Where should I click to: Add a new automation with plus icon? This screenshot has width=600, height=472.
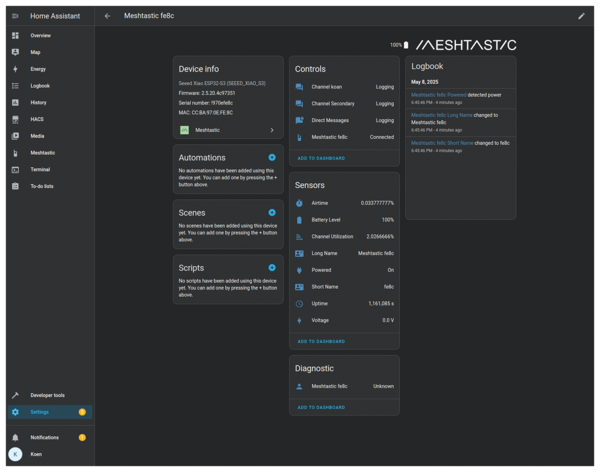tap(272, 157)
